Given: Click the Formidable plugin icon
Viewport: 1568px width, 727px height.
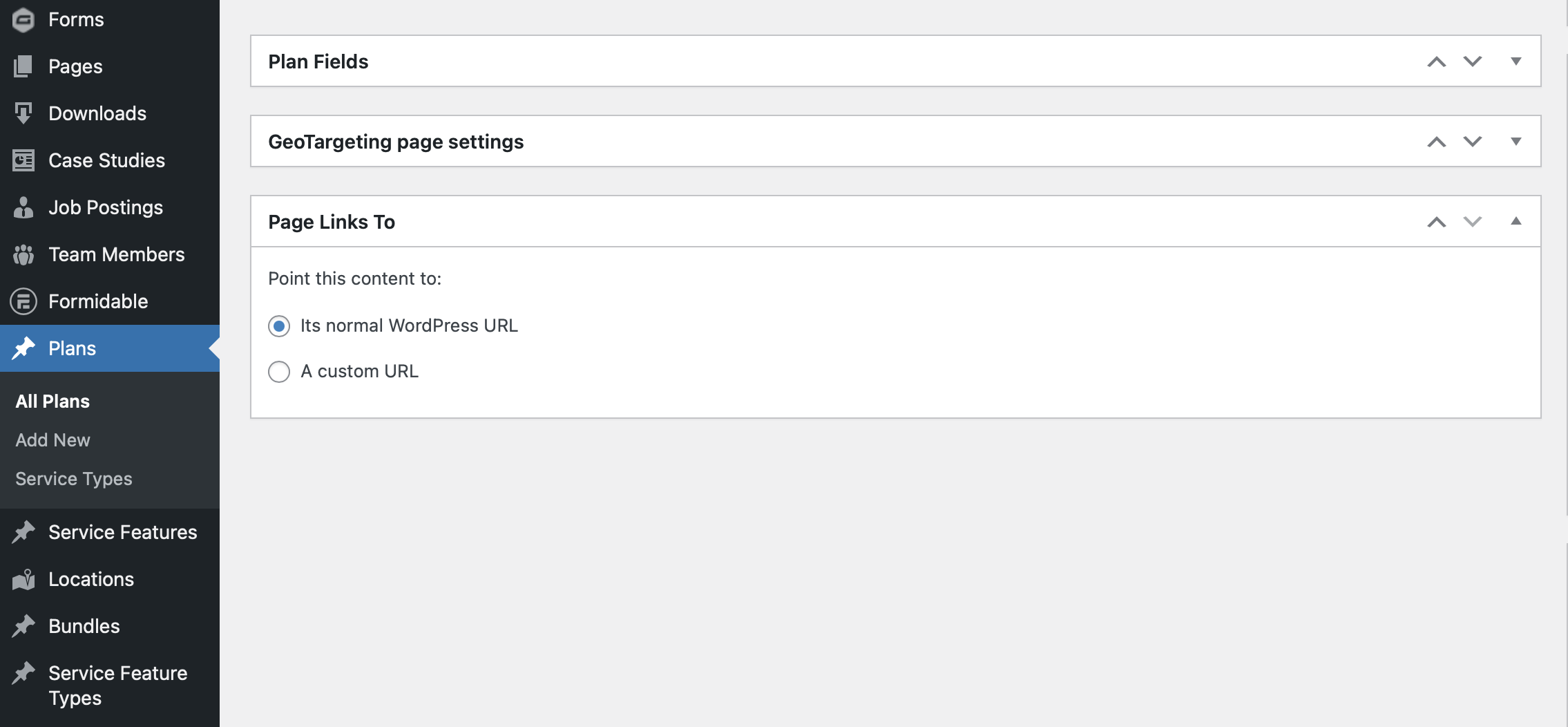Looking at the screenshot, I should (x=23, y=301).
